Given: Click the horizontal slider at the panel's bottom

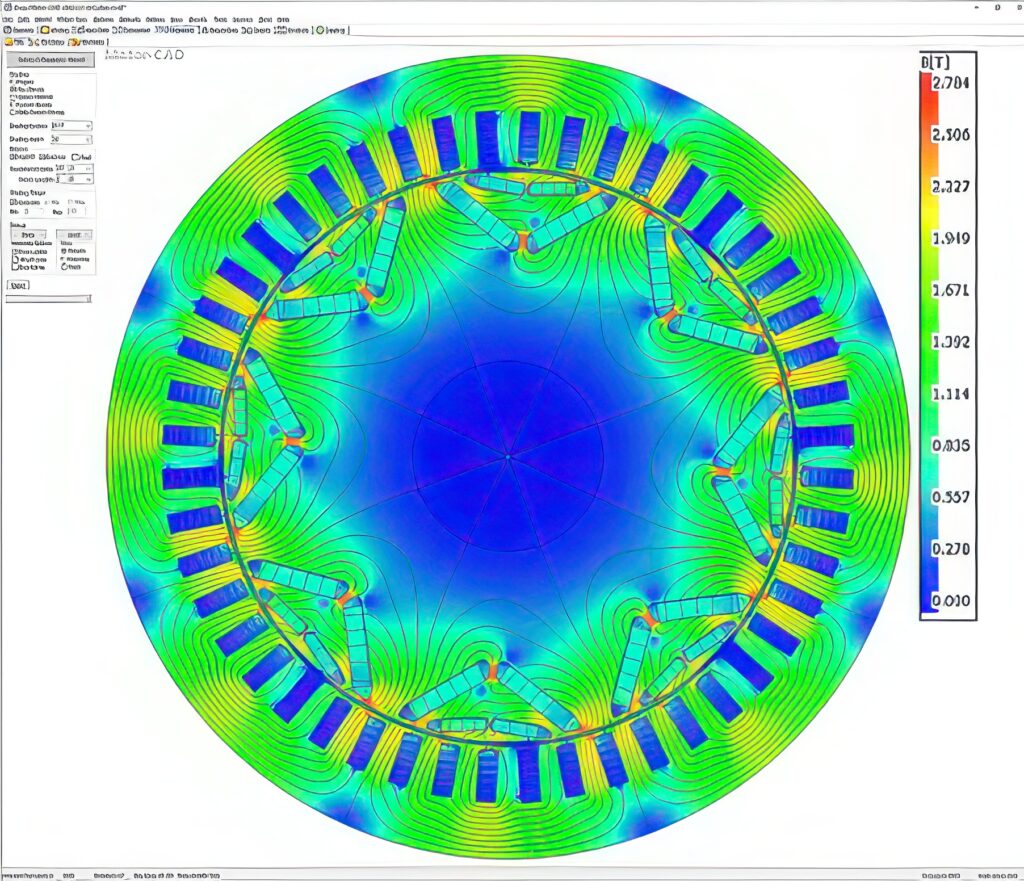Looking at the screenshot, I should (x=48, y=298).
